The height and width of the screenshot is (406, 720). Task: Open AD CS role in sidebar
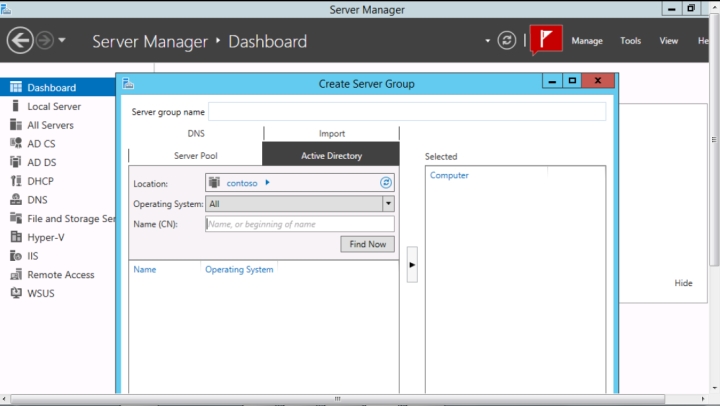(x=41, y=144)
